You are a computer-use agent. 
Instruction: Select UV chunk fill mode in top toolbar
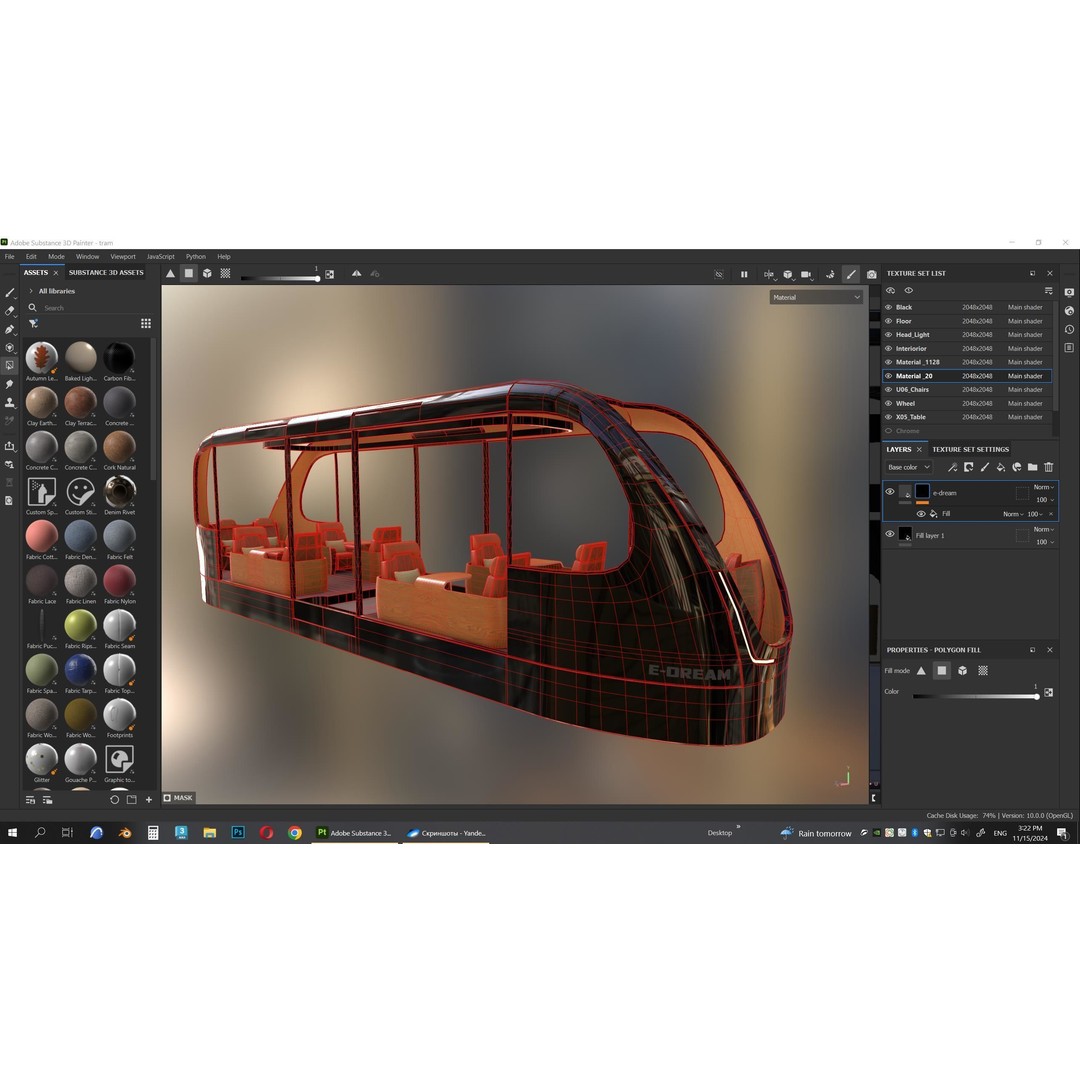[225, 273]
